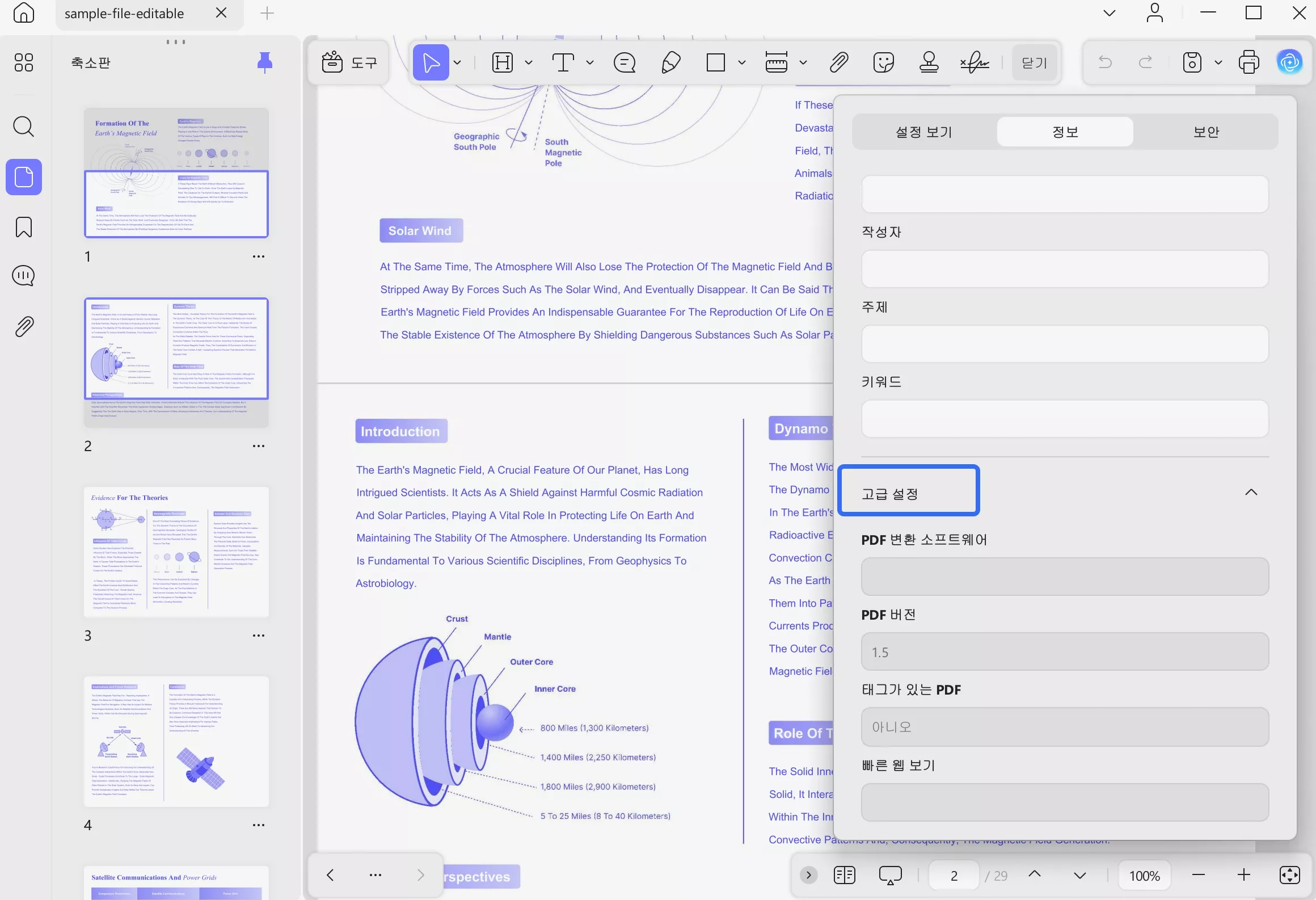Open the signature tool
1316x900 pixels.
coord(975,62)
